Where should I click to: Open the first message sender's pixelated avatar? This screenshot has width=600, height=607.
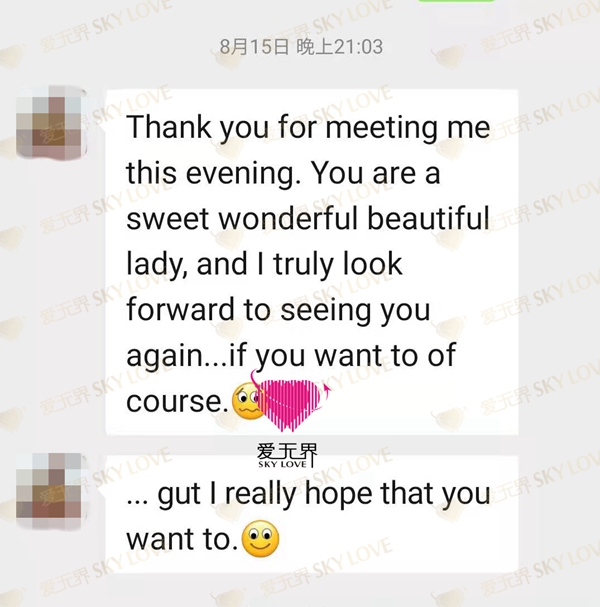pyautogui.click(x=49, y=124)
